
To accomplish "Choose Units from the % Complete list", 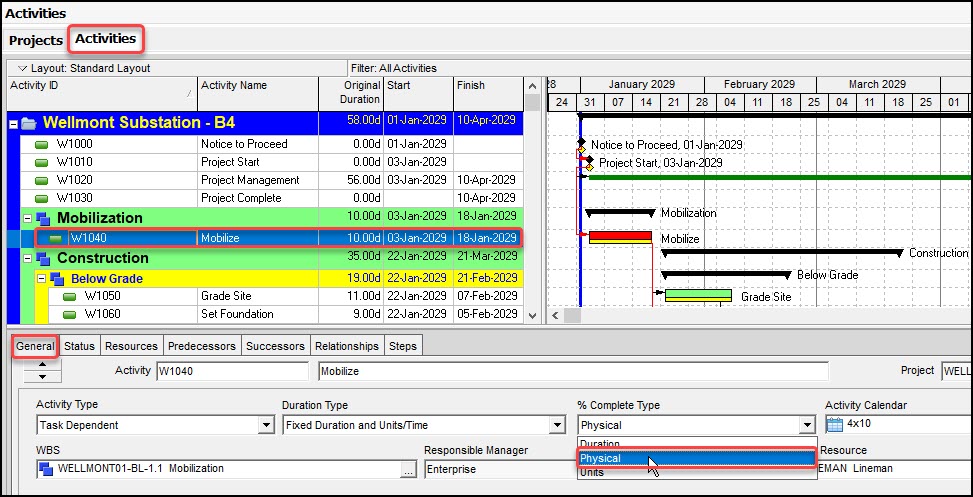I will coord(696,472).
